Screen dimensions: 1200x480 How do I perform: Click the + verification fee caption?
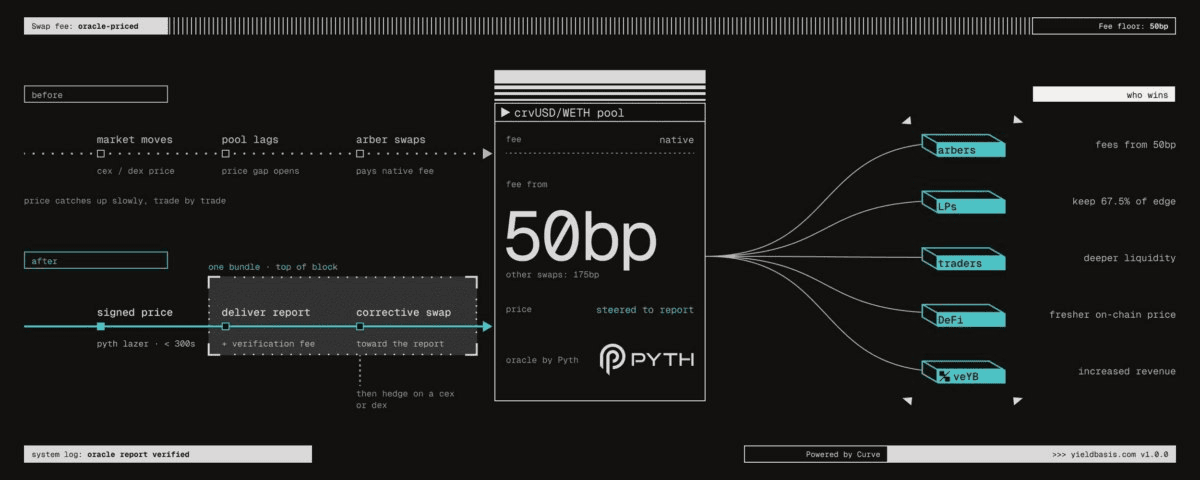click(266, 345)
